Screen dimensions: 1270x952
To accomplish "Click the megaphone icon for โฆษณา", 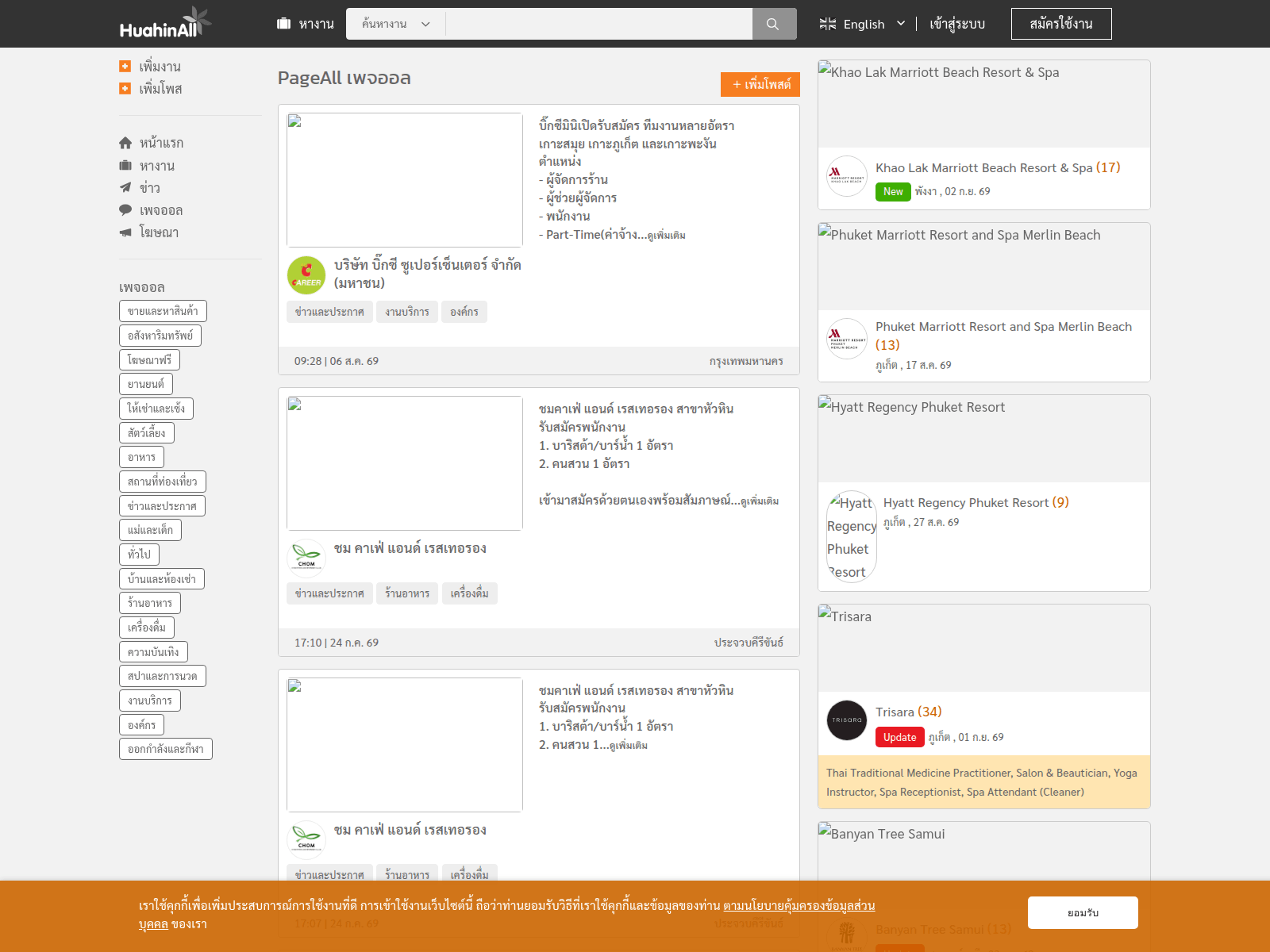I will point(125,232).
